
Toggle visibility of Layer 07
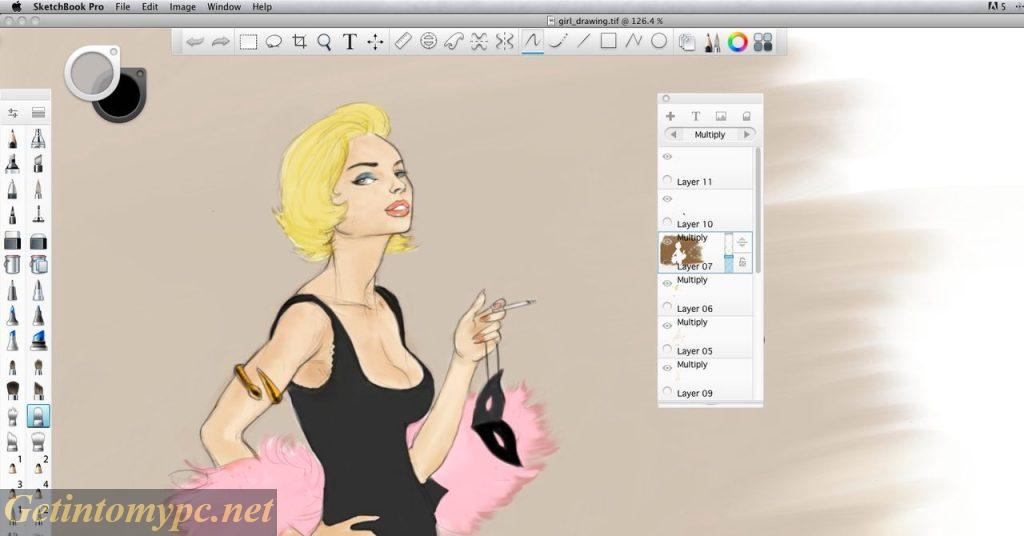point(667,241)
